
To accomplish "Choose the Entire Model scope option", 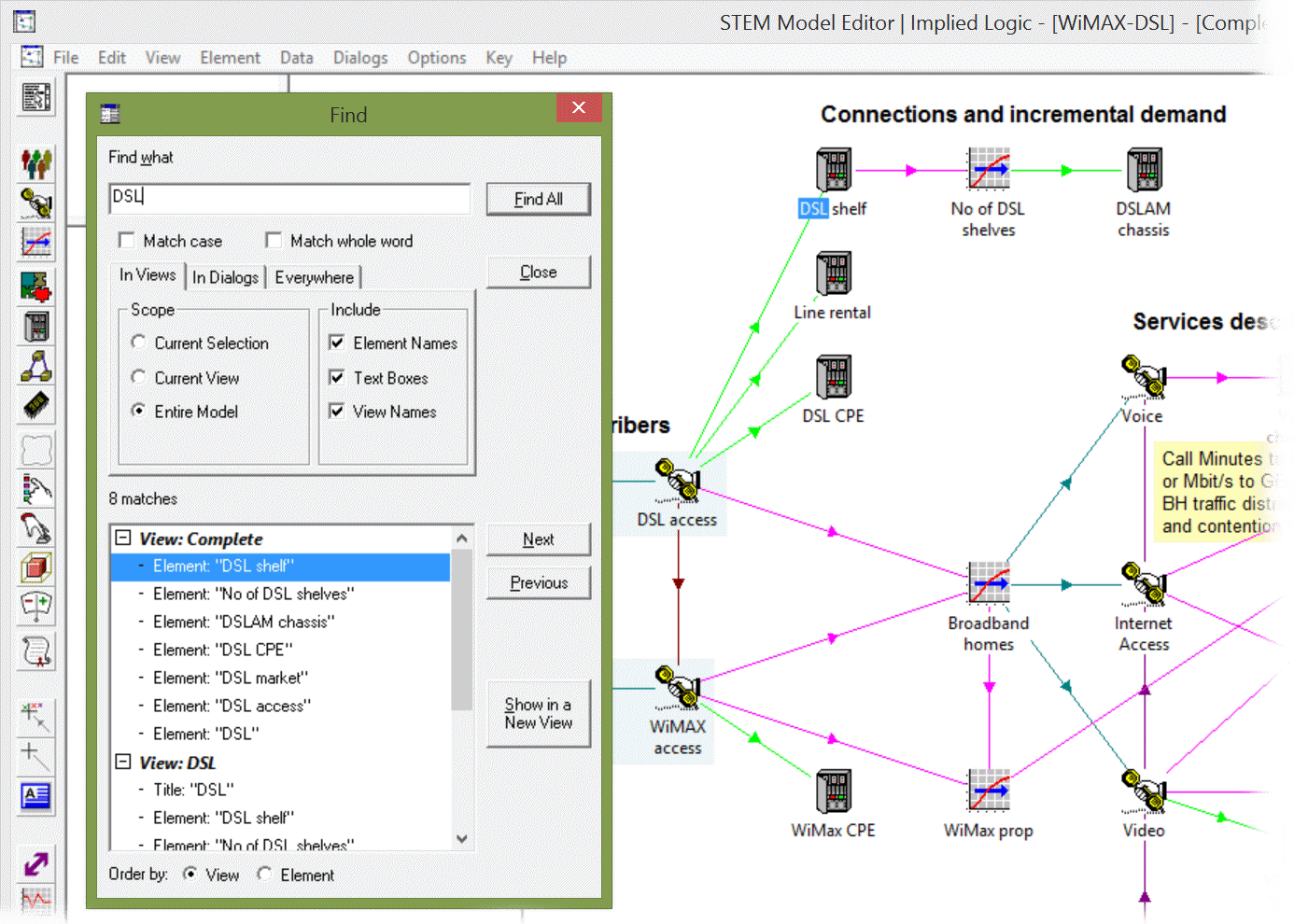I will pos(138,411).
